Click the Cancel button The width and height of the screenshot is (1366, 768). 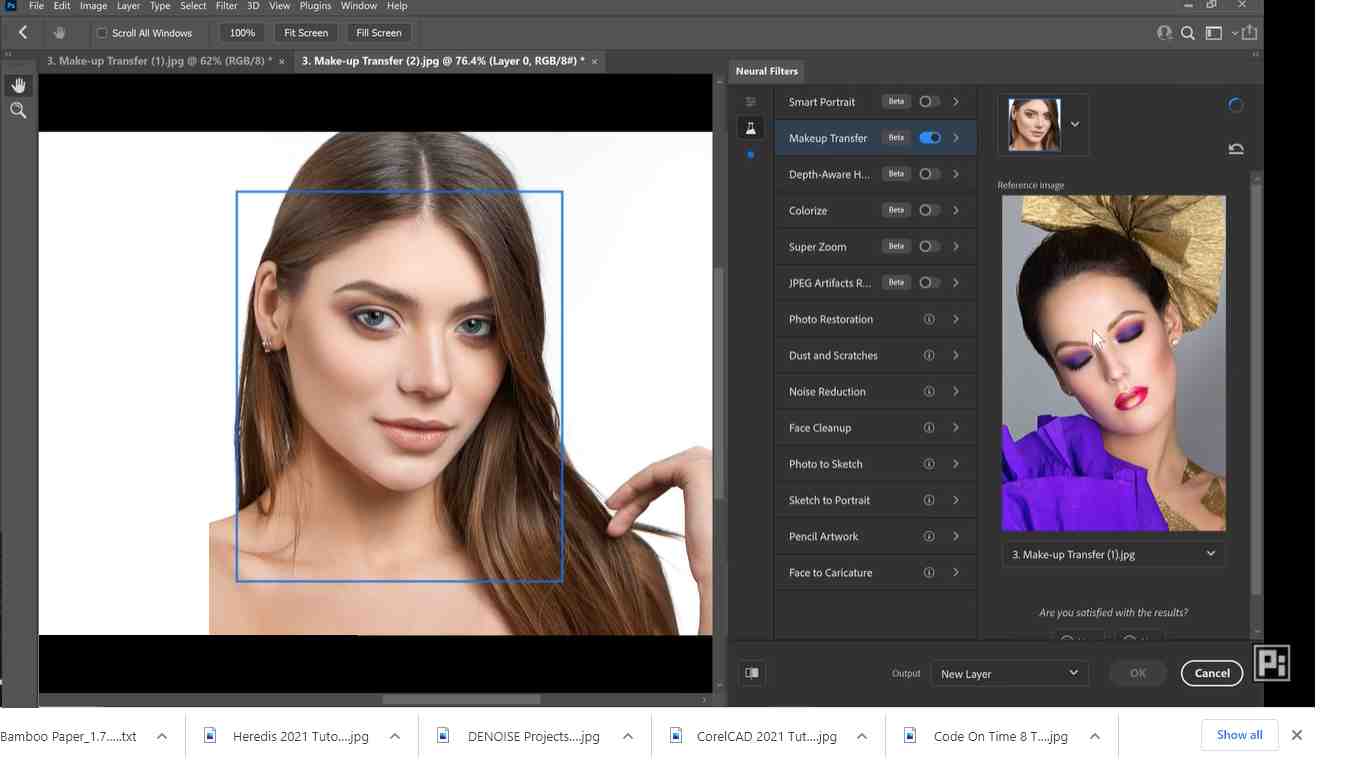coord(1211,673)
